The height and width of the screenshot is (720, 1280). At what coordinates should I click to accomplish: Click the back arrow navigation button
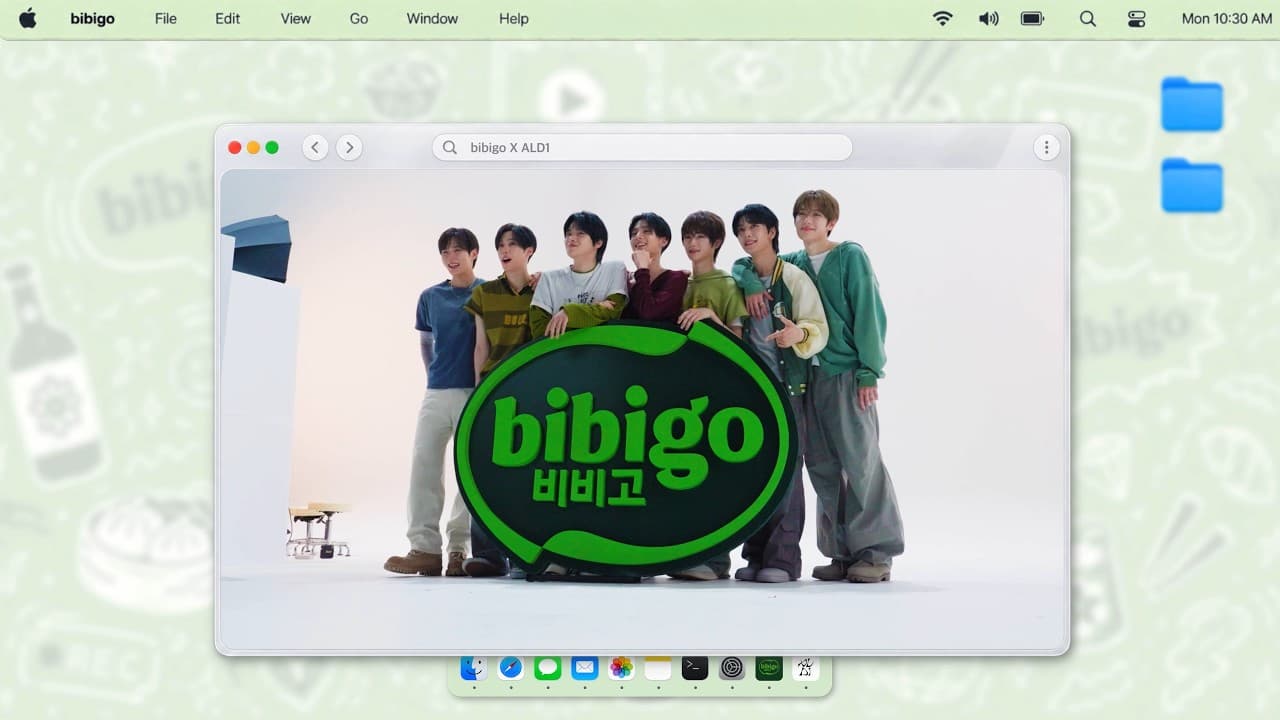(x=315, y=148)
